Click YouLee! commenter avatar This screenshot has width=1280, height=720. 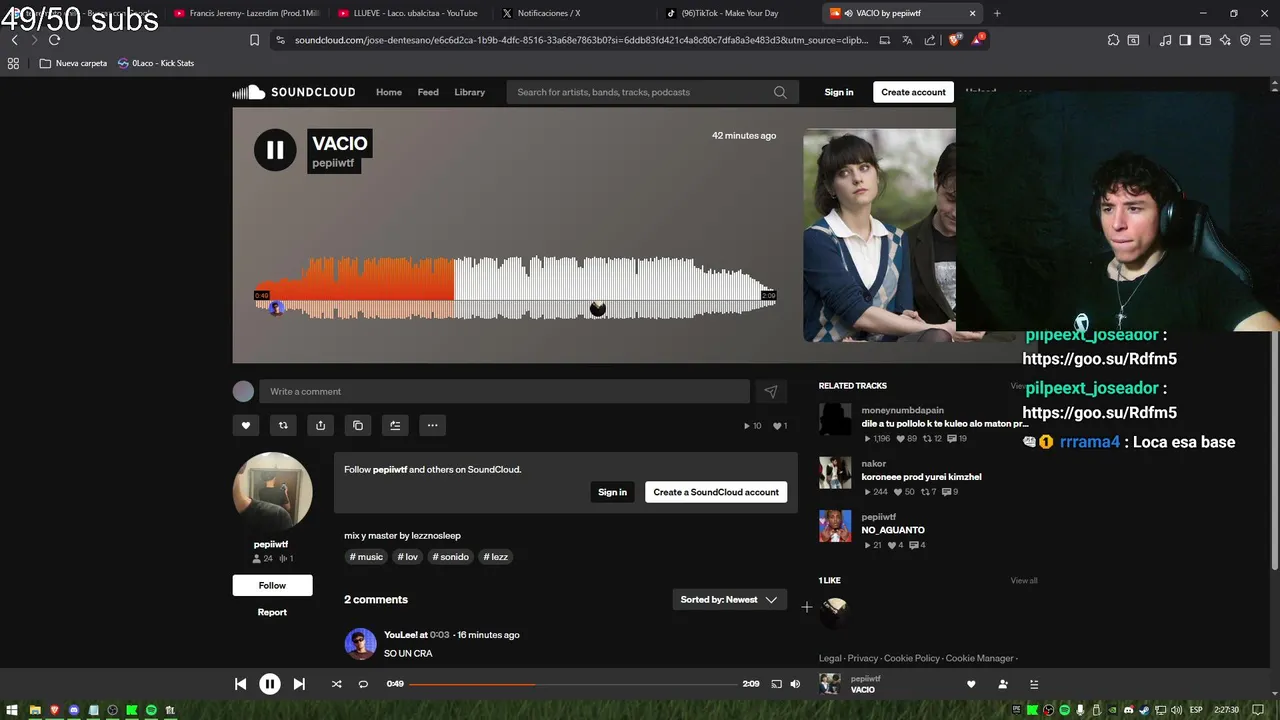360,644
